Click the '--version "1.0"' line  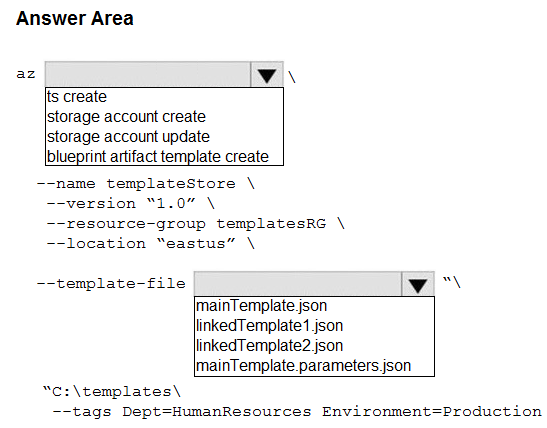(130, 203)
